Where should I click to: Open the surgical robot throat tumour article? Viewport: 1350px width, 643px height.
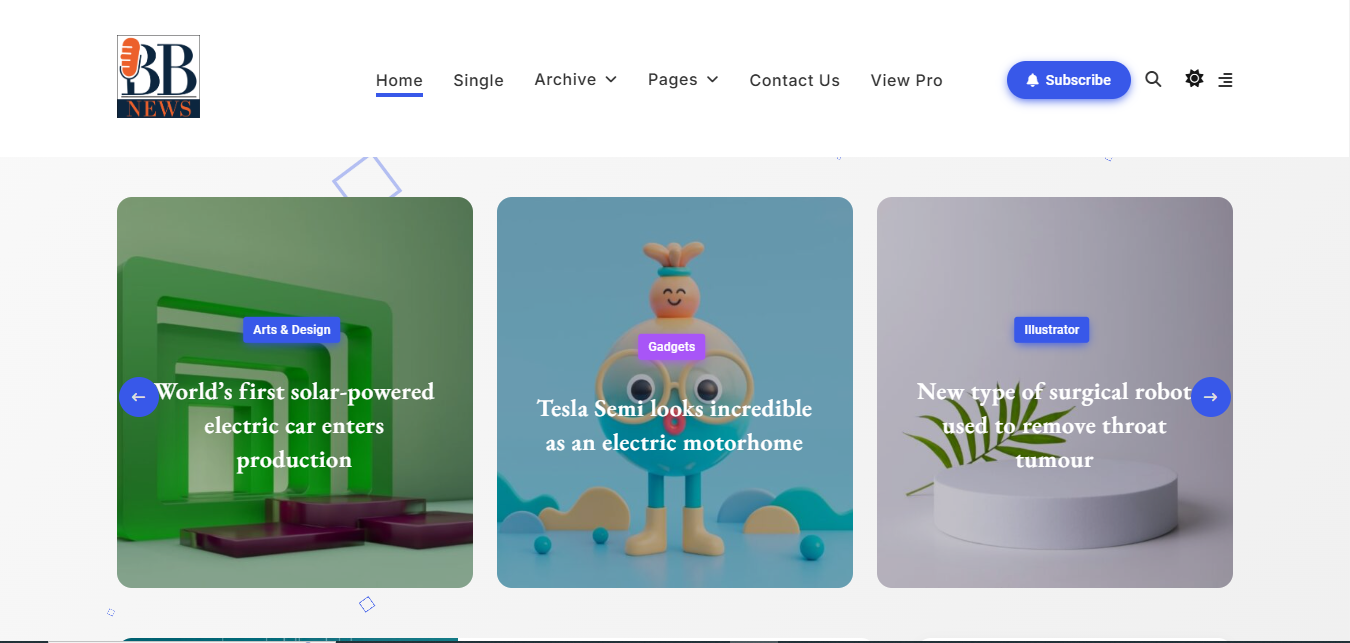(1054, 426)
